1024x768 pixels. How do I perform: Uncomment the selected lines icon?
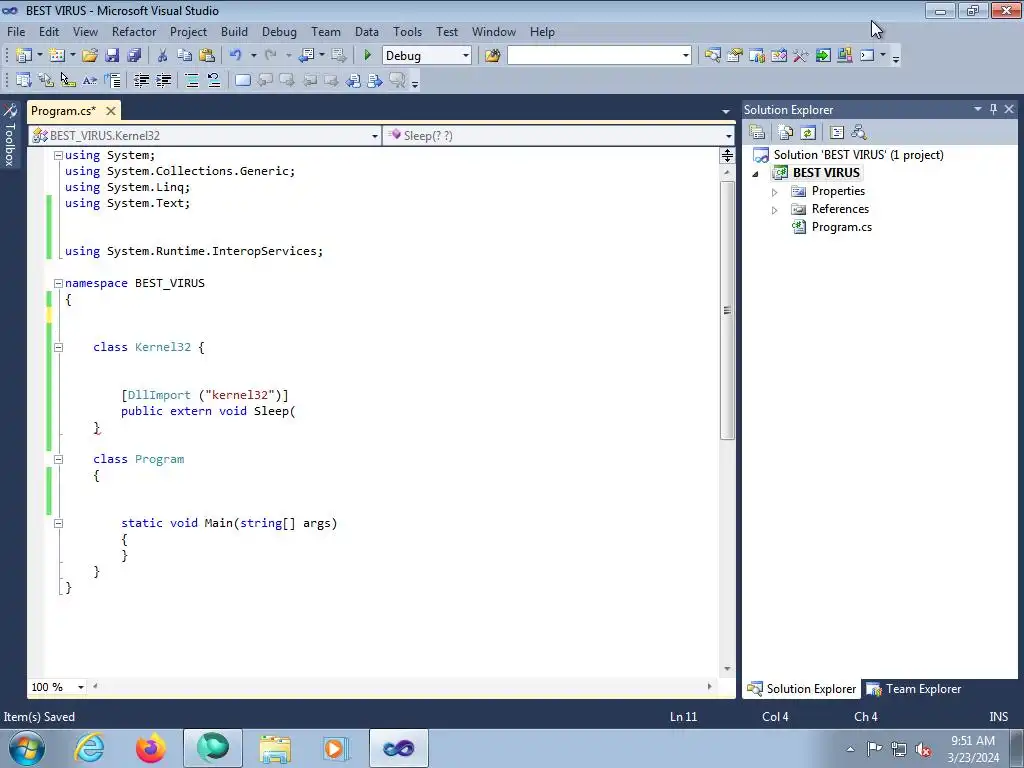click(214, 80)
